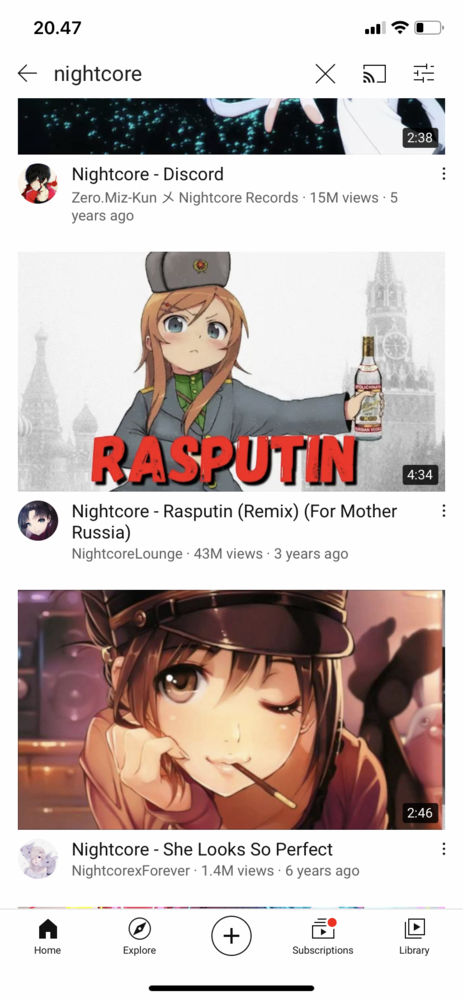Go to the Home tab
The height and width of the screenshot is (1000, 463).
point(47,937)
